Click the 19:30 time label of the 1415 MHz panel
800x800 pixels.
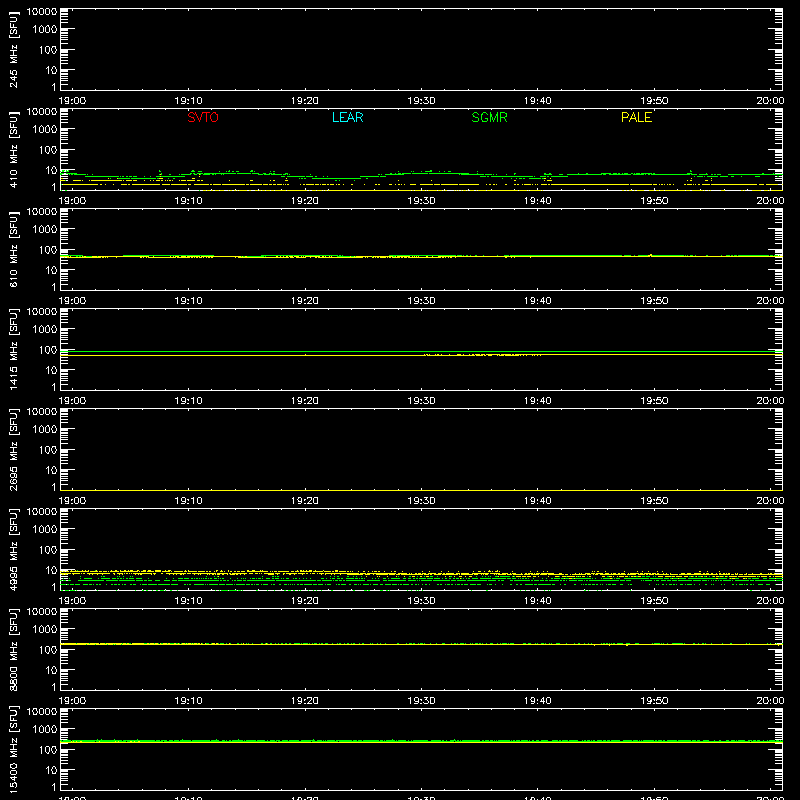click(421, 401)
